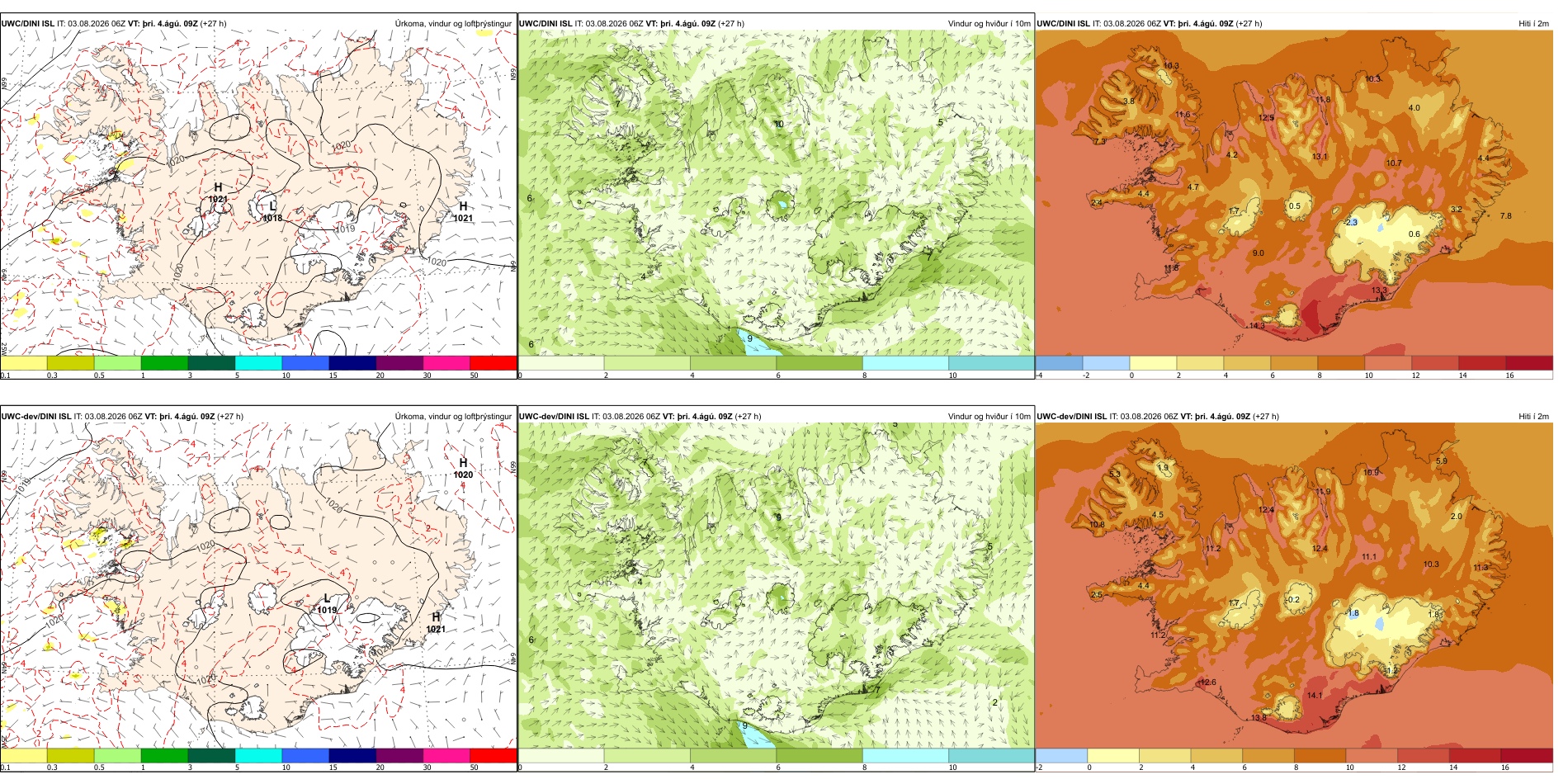Click the 14.1 temperature value on UWC-dev map
This screenshot has width=1568, height=784.
coord(1315,695)
